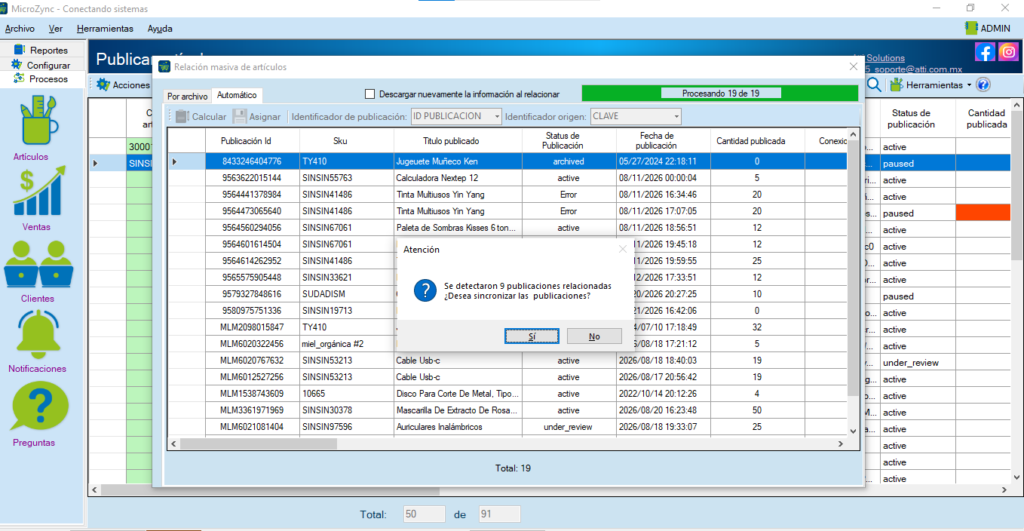Click the Configurar gear icon

tap(17, 65)
